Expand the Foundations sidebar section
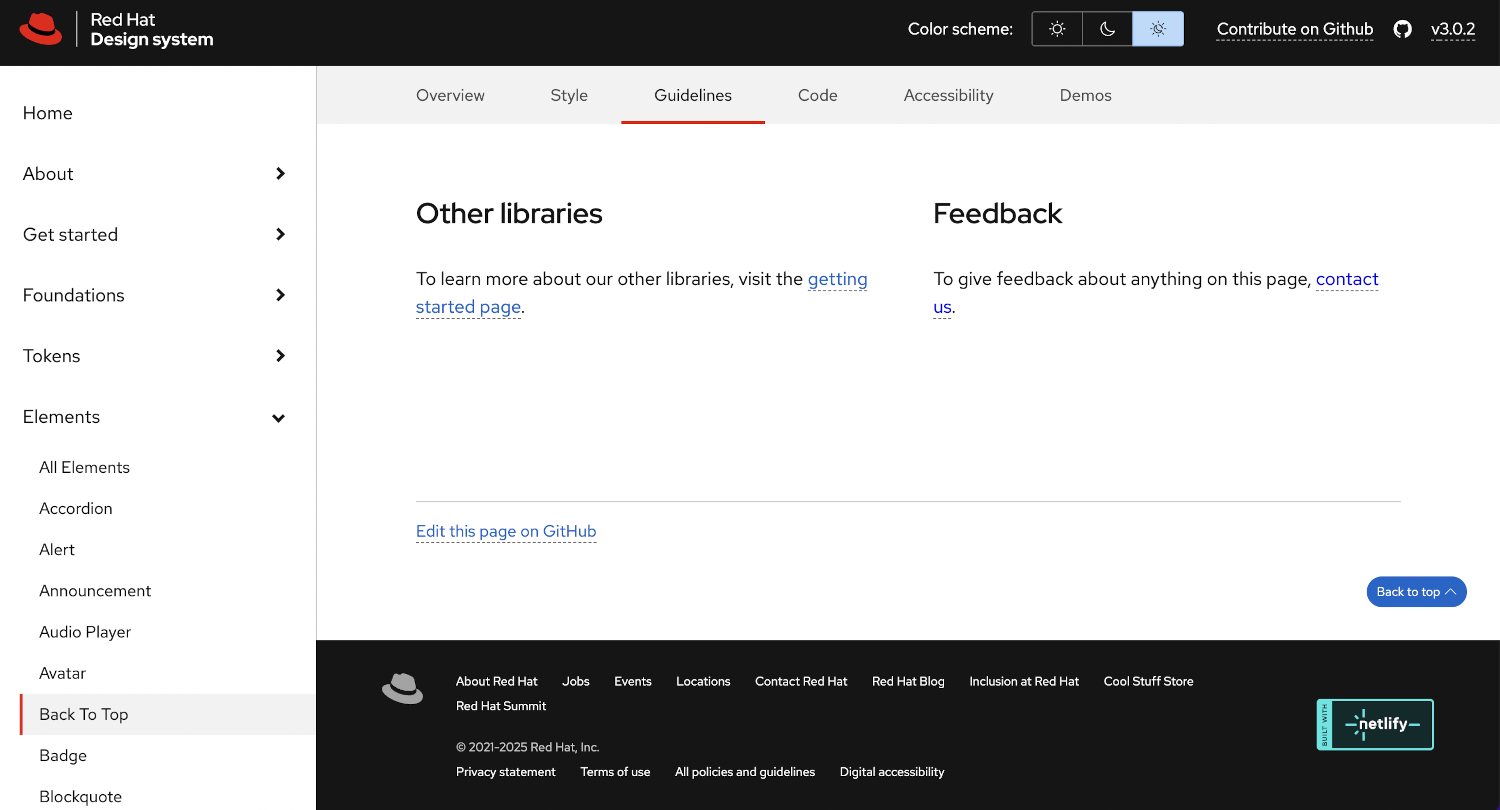 point(158,295)
